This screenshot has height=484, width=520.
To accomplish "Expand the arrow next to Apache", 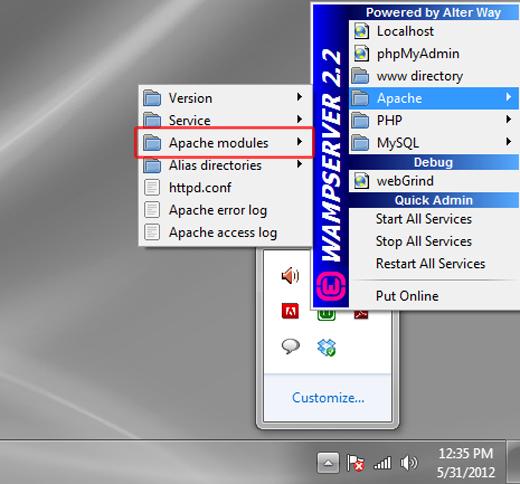I will coord(508,97).
